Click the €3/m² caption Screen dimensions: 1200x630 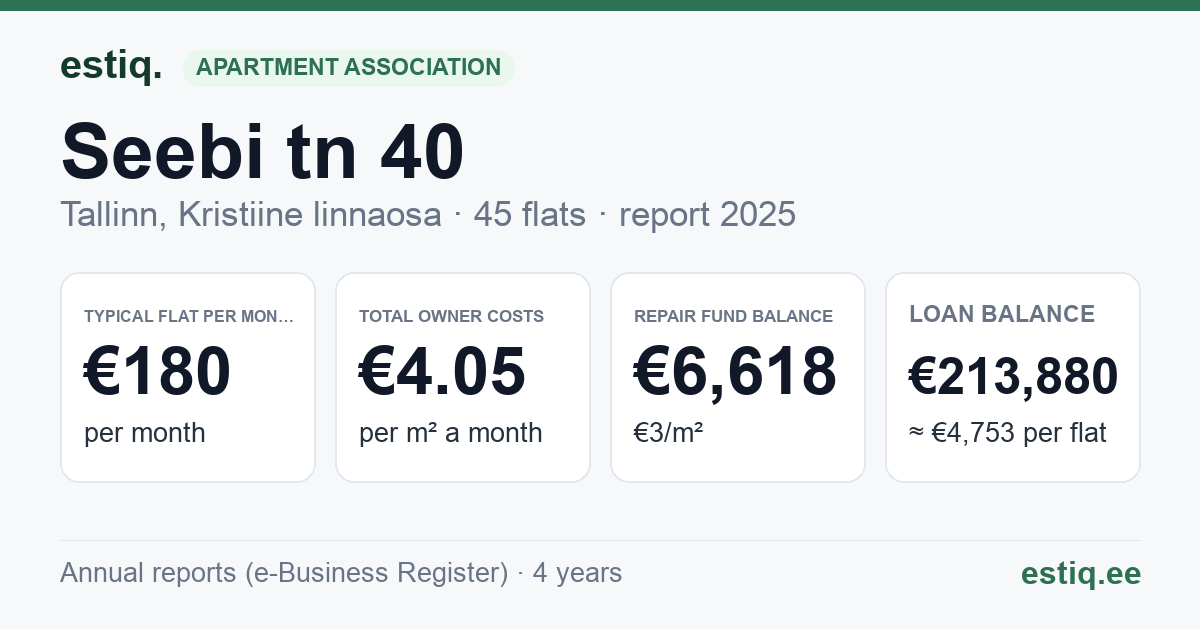pos(669,433)
